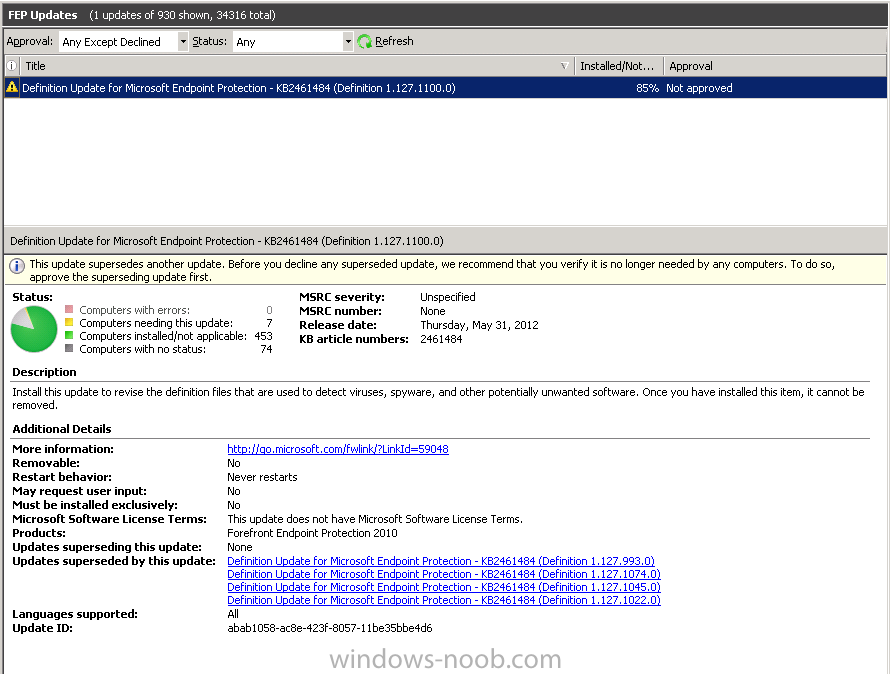This screenshot has width=890, height=674.
Task: Click the MSRC number value None
Action: click(x=433, y=311)
